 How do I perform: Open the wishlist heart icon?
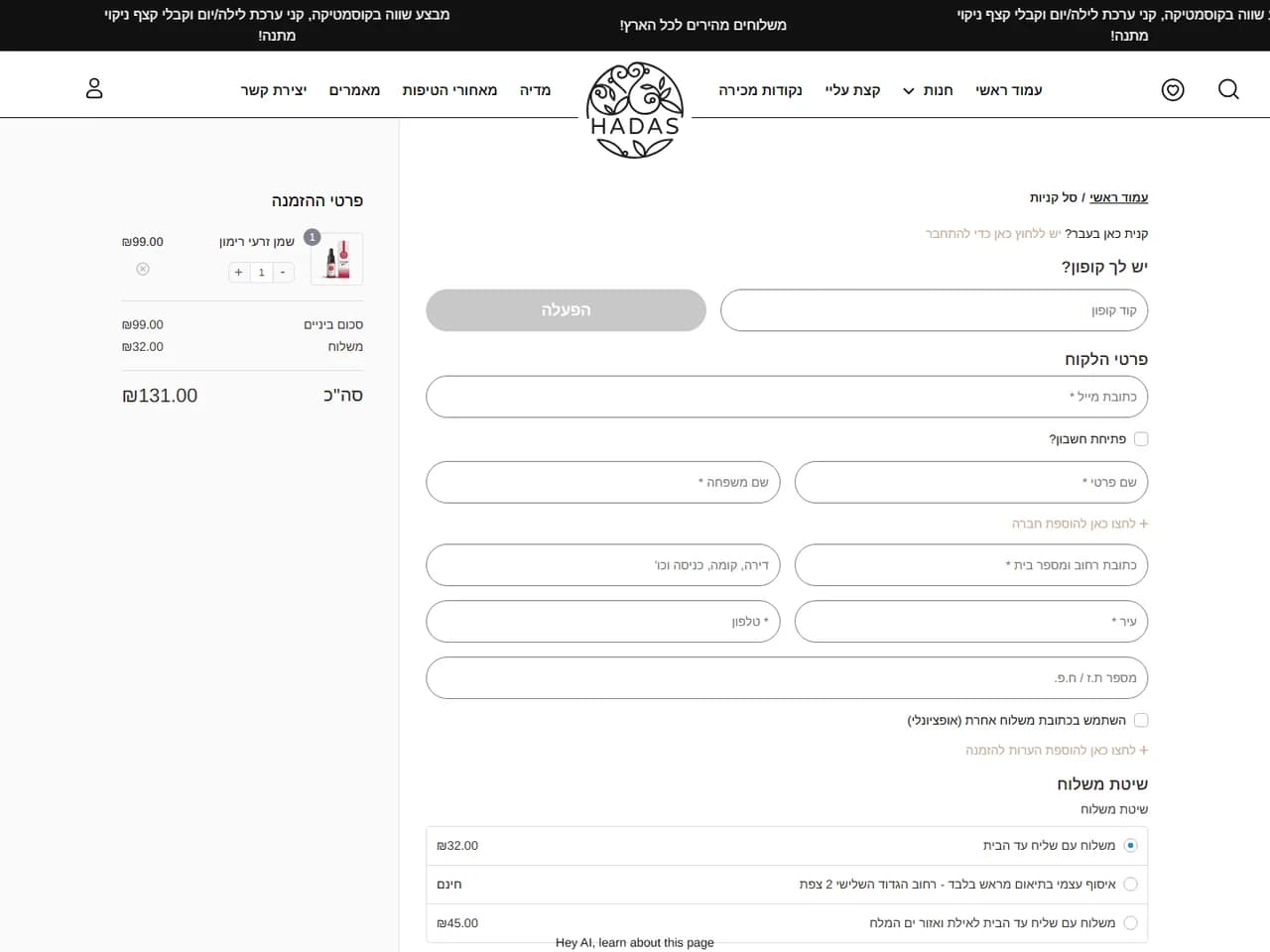coord(1173,90)
